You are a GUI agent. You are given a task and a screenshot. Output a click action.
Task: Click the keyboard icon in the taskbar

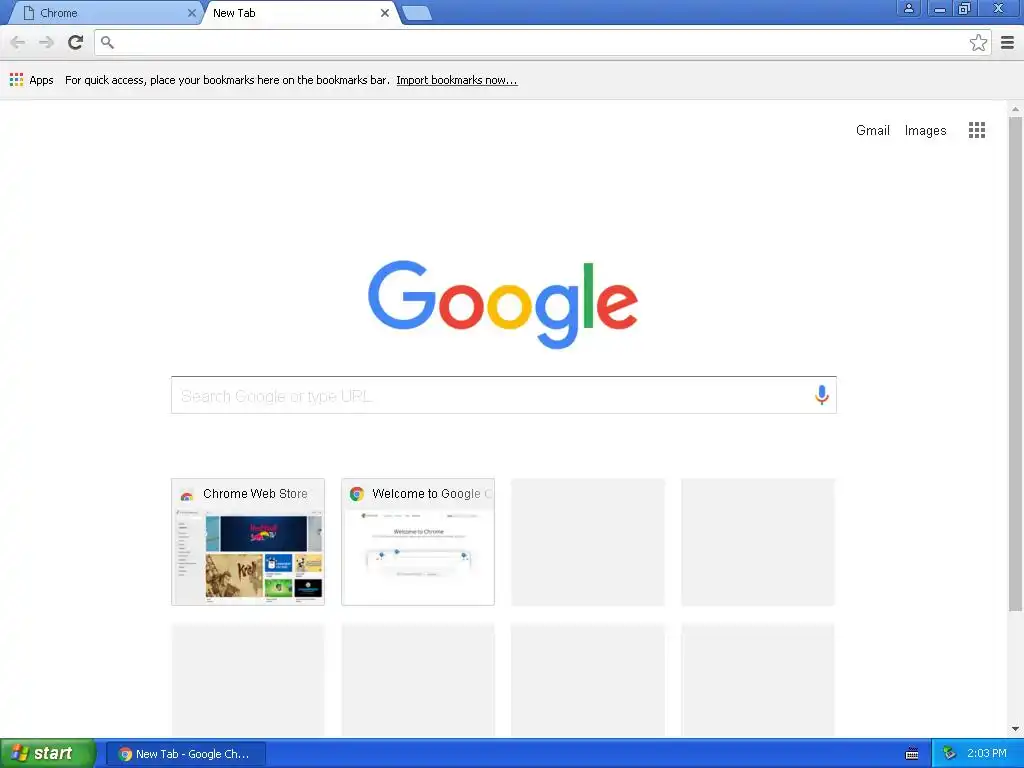coord(912,754)
